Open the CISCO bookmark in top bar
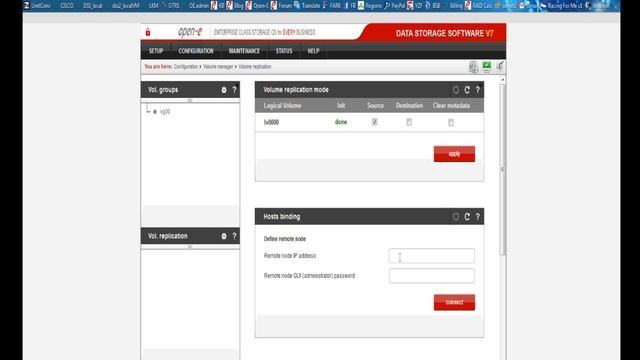 (67, 6)
